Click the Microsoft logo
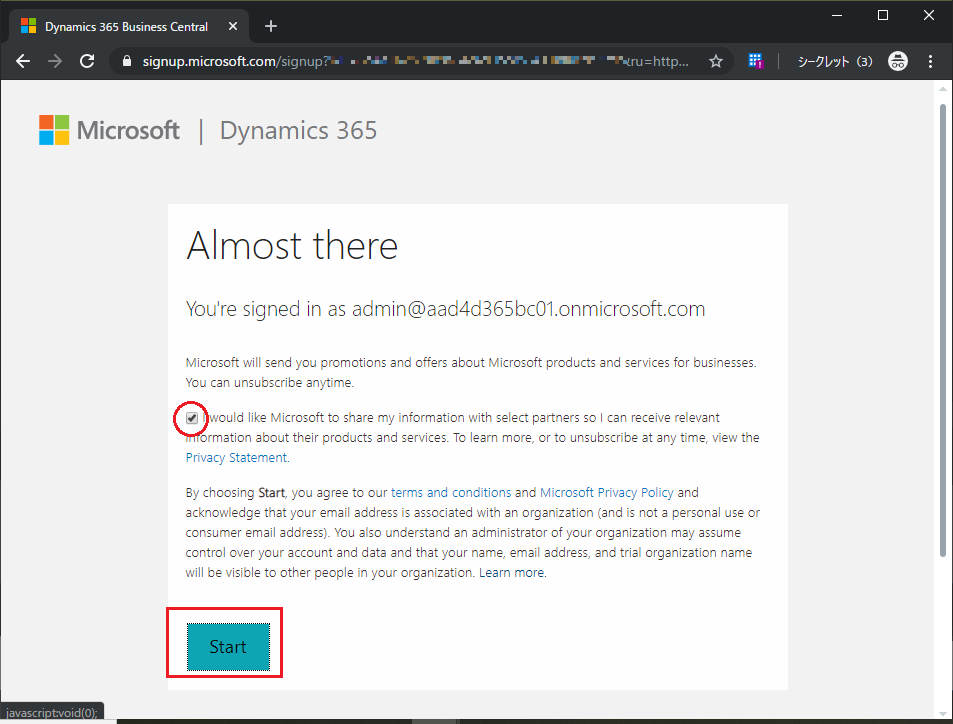 point(109,130)
